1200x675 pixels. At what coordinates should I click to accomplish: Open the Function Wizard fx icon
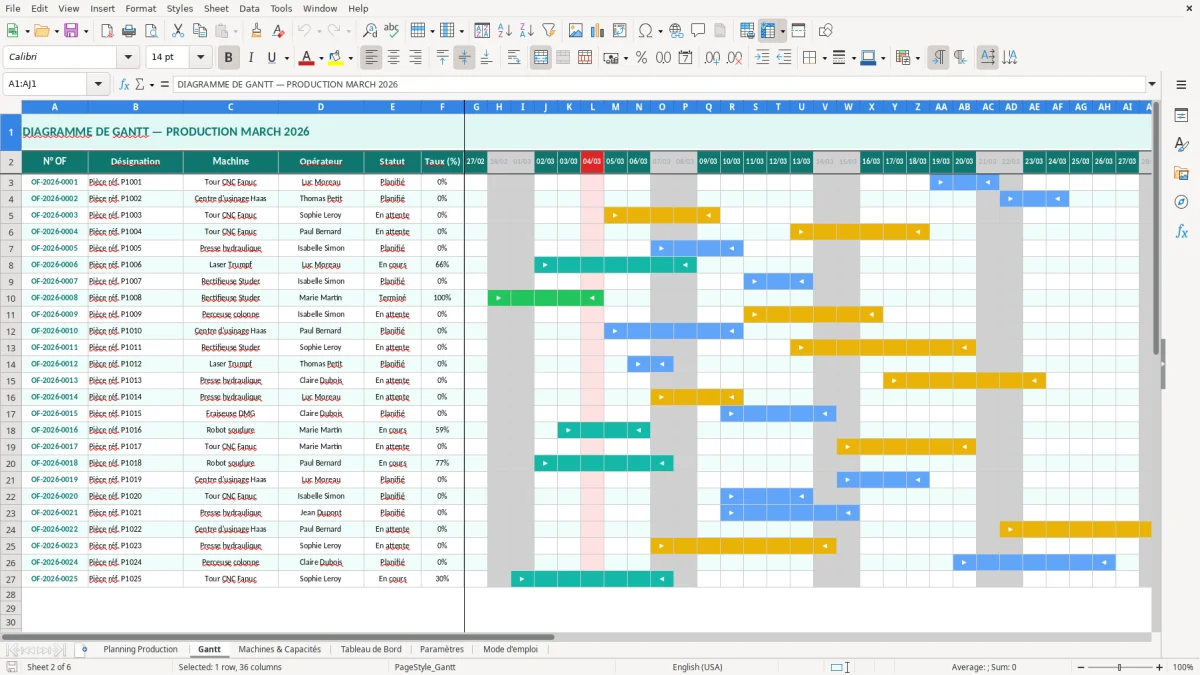125,84
